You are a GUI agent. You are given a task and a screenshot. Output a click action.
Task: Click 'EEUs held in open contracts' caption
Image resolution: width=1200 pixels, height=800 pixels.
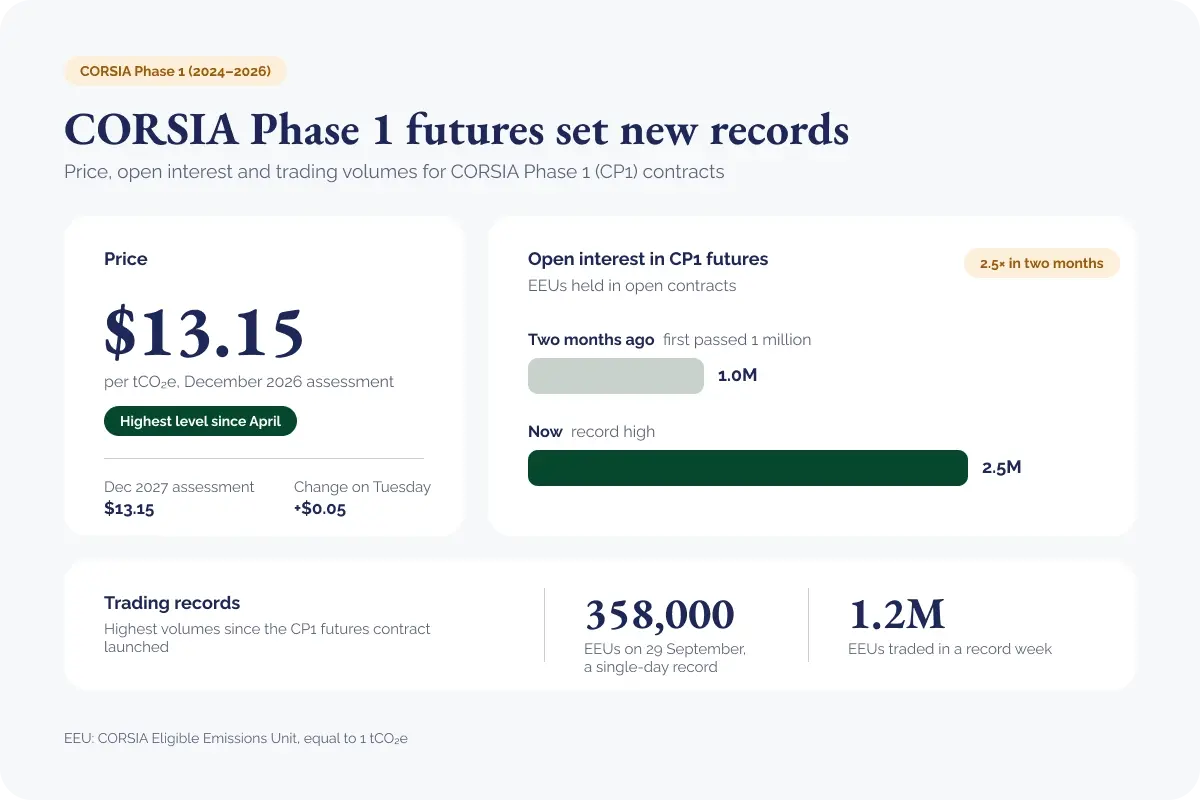pos(632,286)
